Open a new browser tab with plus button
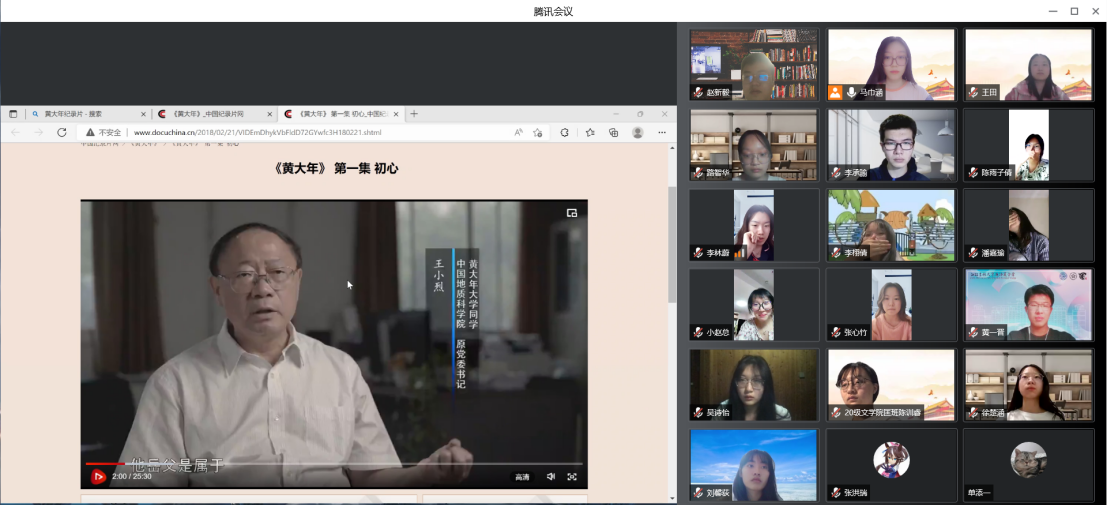The width and height of the screenshot is (1107, 505). tap(414, 114)
